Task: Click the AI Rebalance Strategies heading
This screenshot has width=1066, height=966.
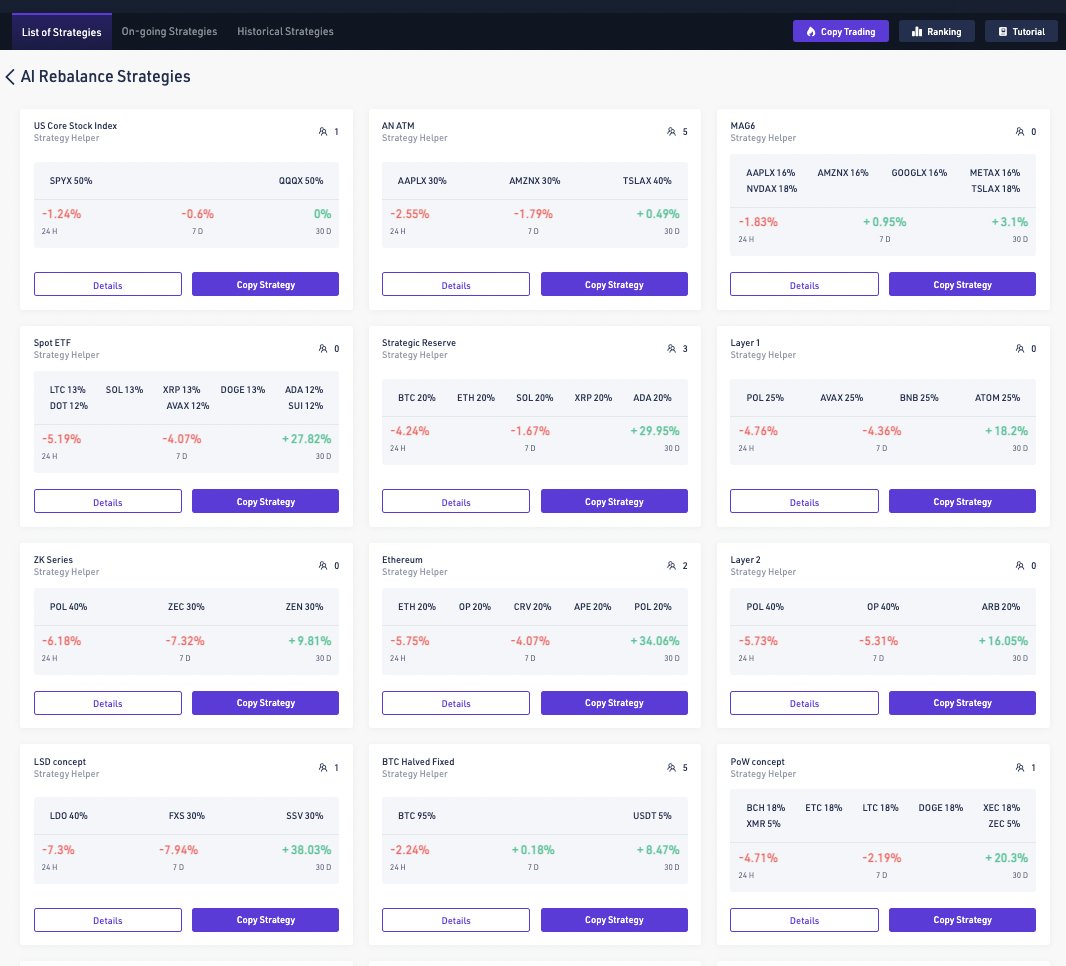Action: point(105,76)
